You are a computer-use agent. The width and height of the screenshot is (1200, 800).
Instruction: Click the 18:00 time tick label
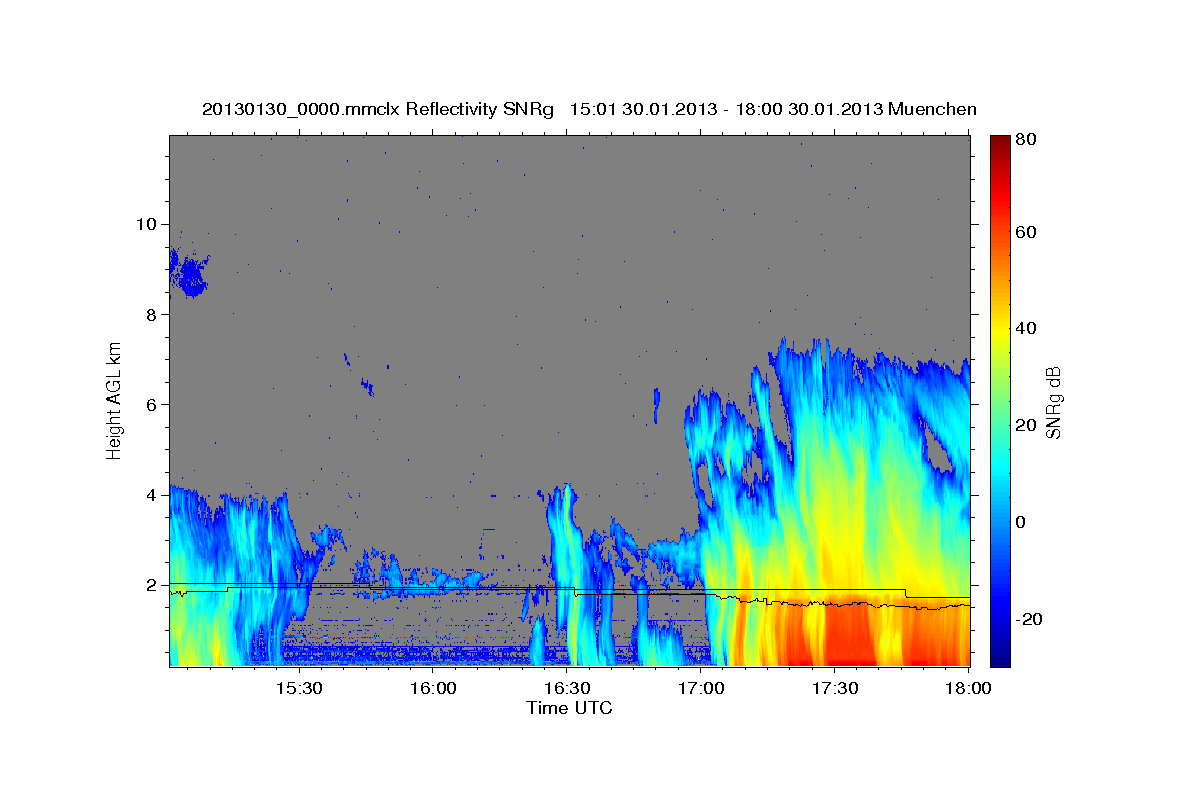(968, 689)
